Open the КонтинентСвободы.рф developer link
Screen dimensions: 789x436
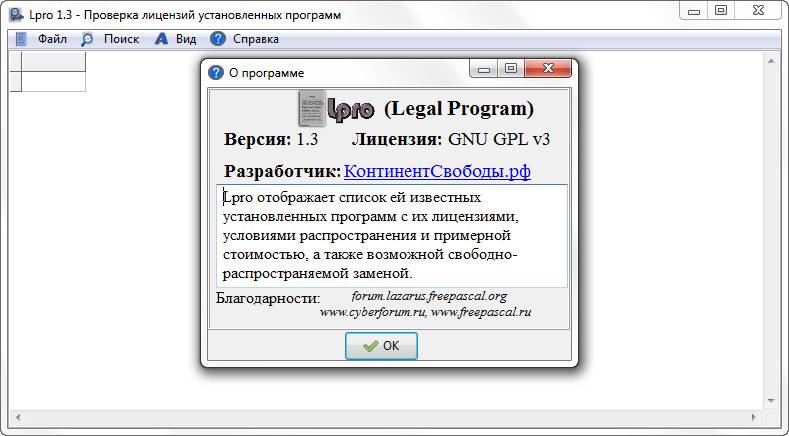(x=437, y=171)
